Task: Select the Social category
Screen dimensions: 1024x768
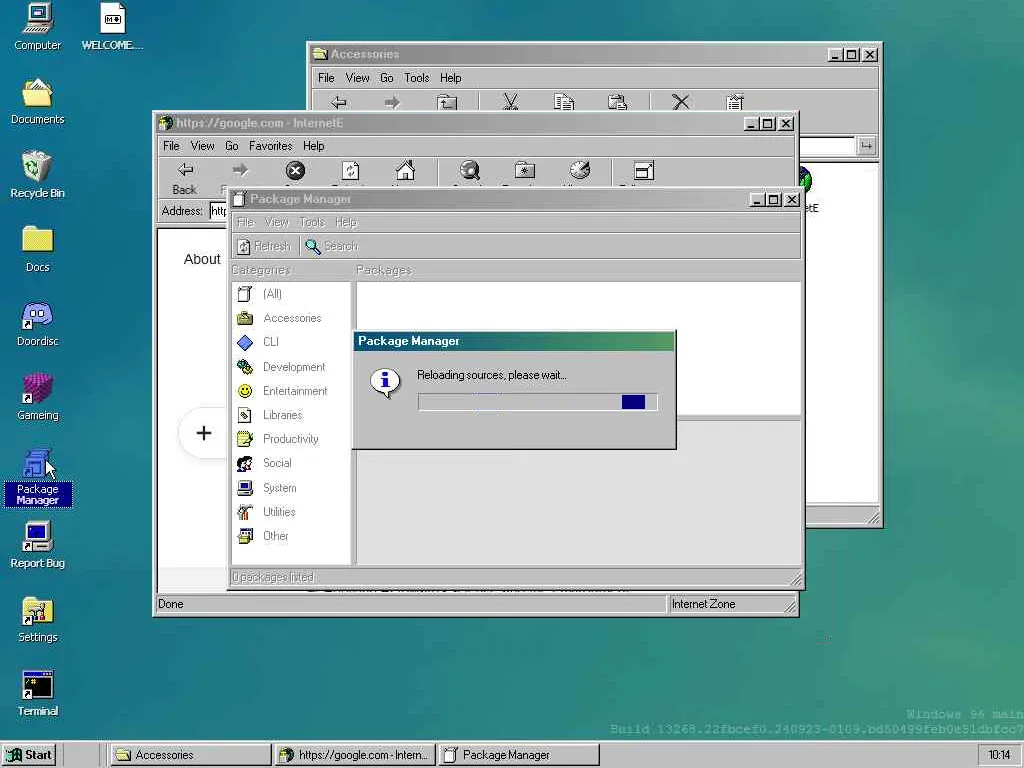Action: (291, 463)
